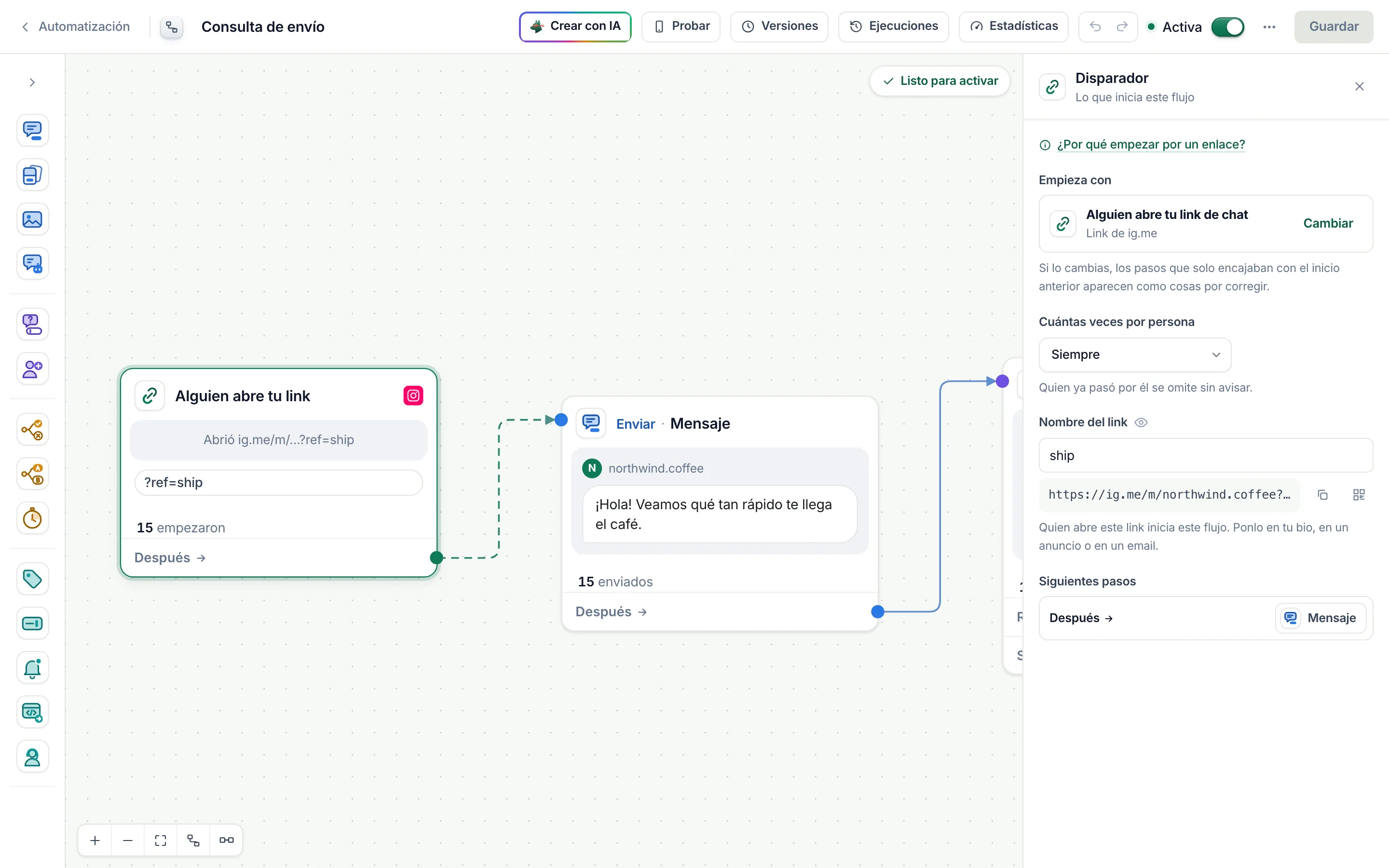
Task: Toggle the Activa automation switch
Action: tap(1228, 27)
